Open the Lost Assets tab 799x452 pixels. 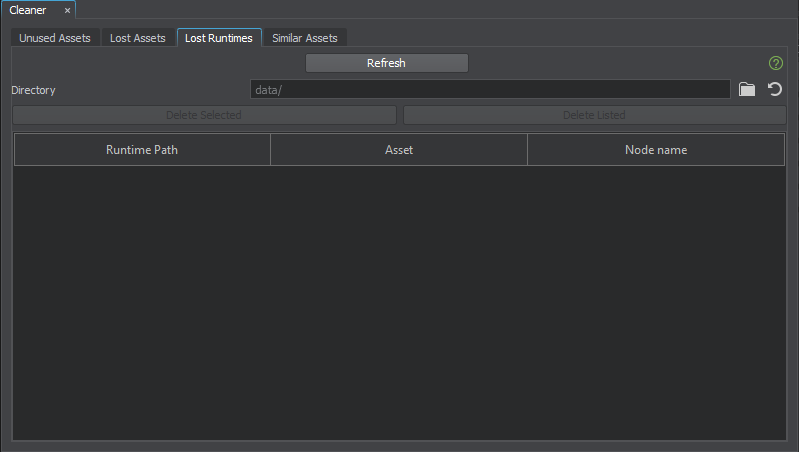tap(137, 38)
